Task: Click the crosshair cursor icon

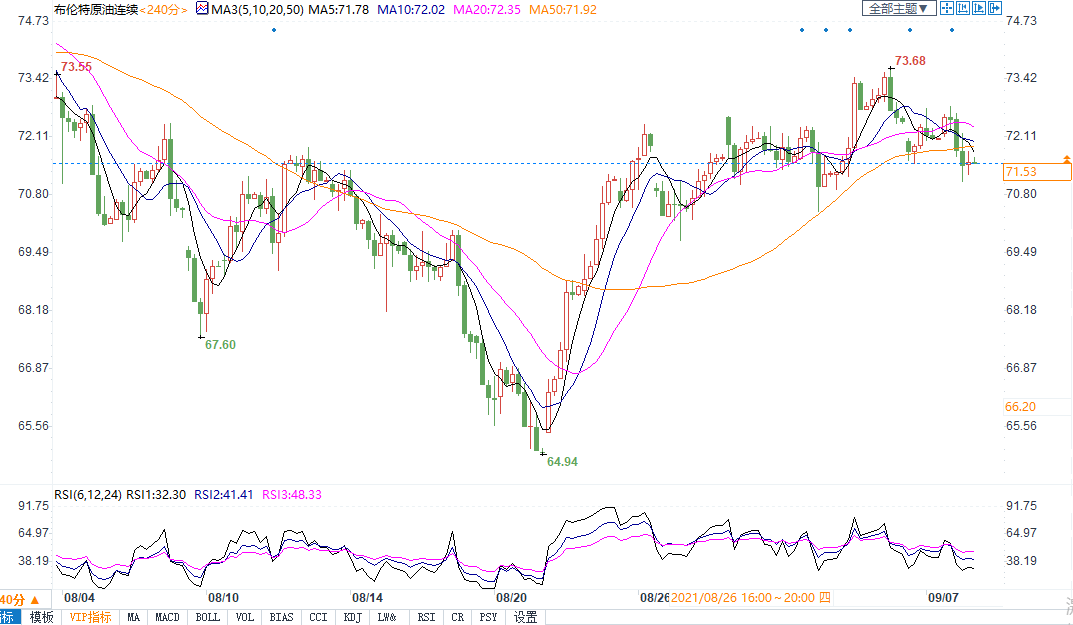Action: tap(946, 8)
